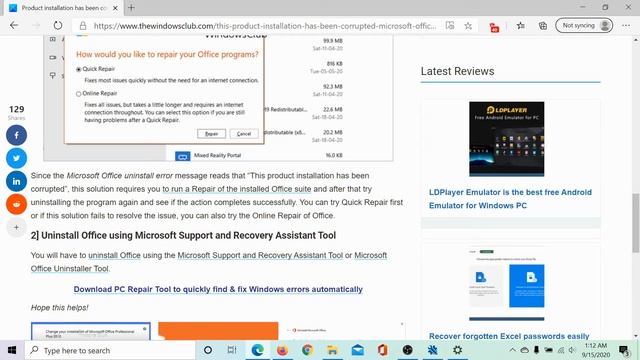Viewport: 640px width, 360px height.
Task: Close the Product installation tab
Action: point(115,8)
